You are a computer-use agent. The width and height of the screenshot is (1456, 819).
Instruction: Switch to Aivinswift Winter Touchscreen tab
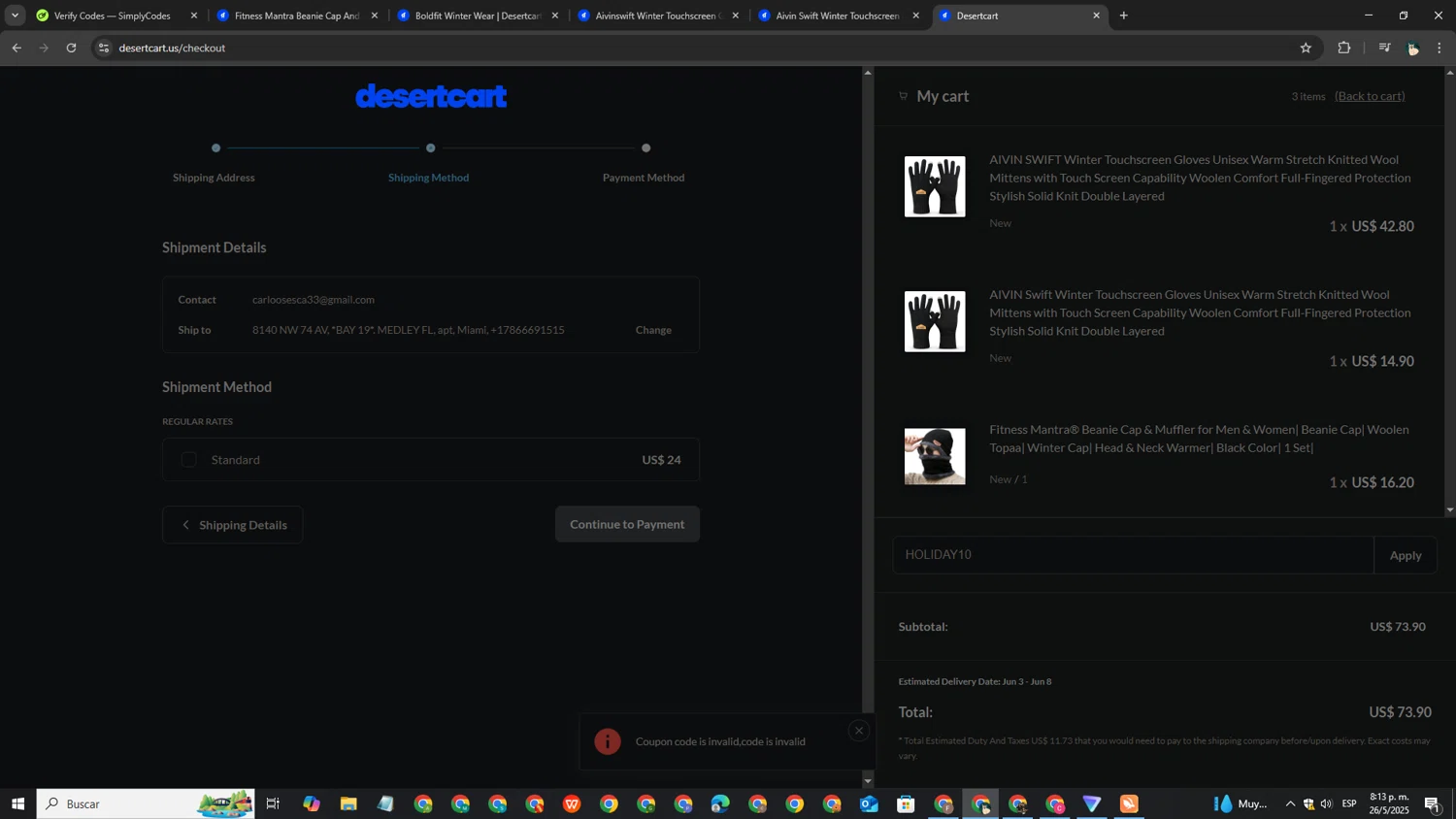tap(658, 16)
